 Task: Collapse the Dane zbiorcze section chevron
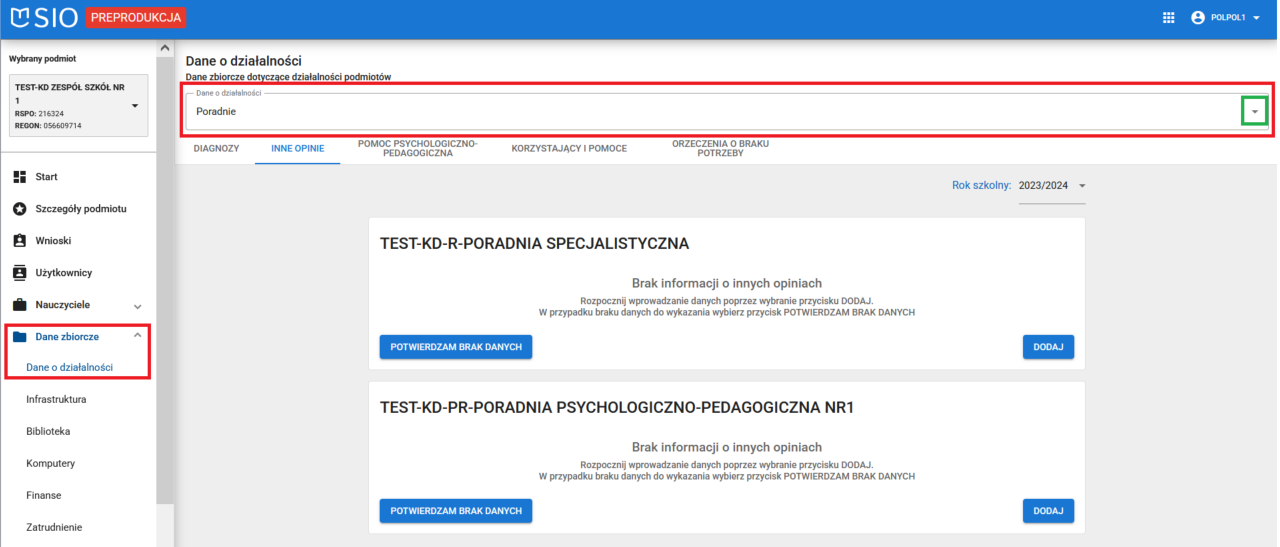coord(138,336)
